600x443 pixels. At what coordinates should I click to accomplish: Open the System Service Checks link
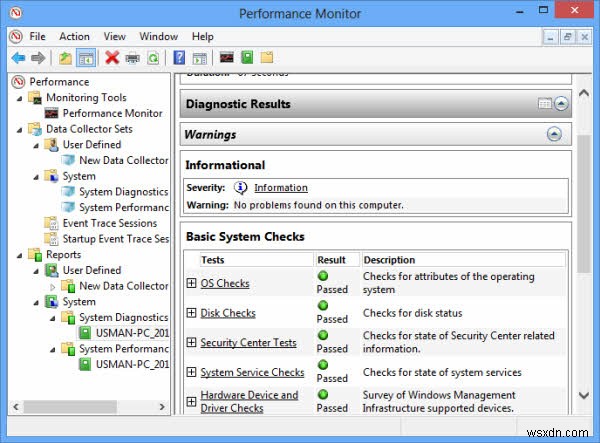click(252, 372)
